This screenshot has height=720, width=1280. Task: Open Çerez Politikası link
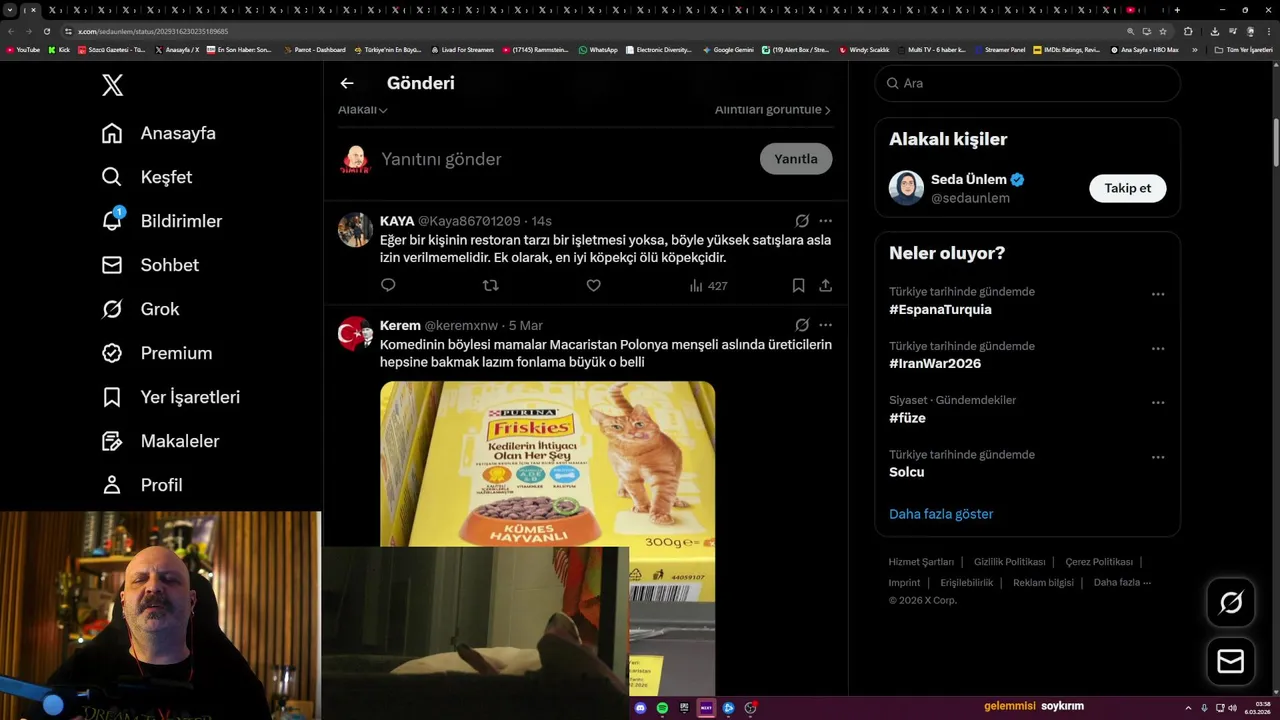[1099, 562]
